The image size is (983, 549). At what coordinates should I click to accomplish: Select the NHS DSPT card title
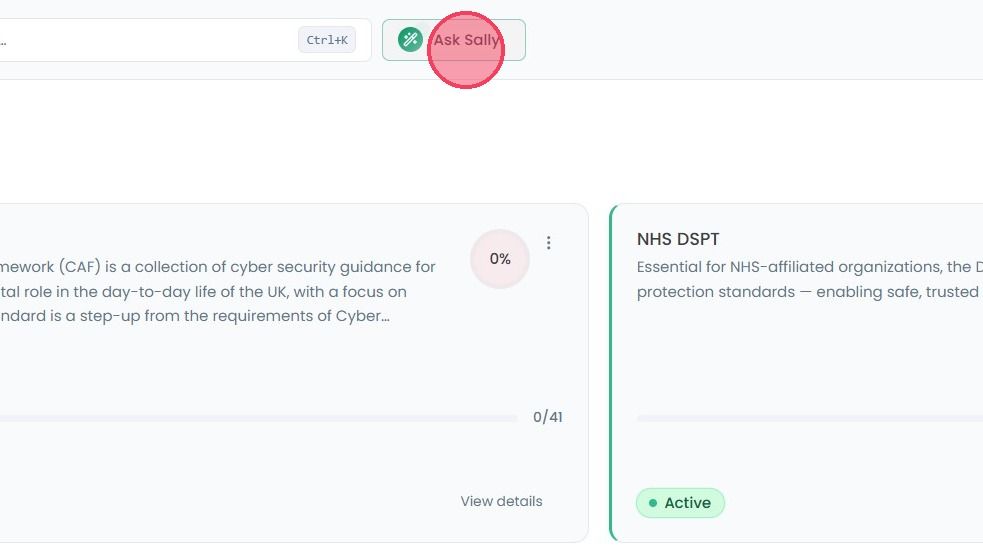(x=678, y=239)
